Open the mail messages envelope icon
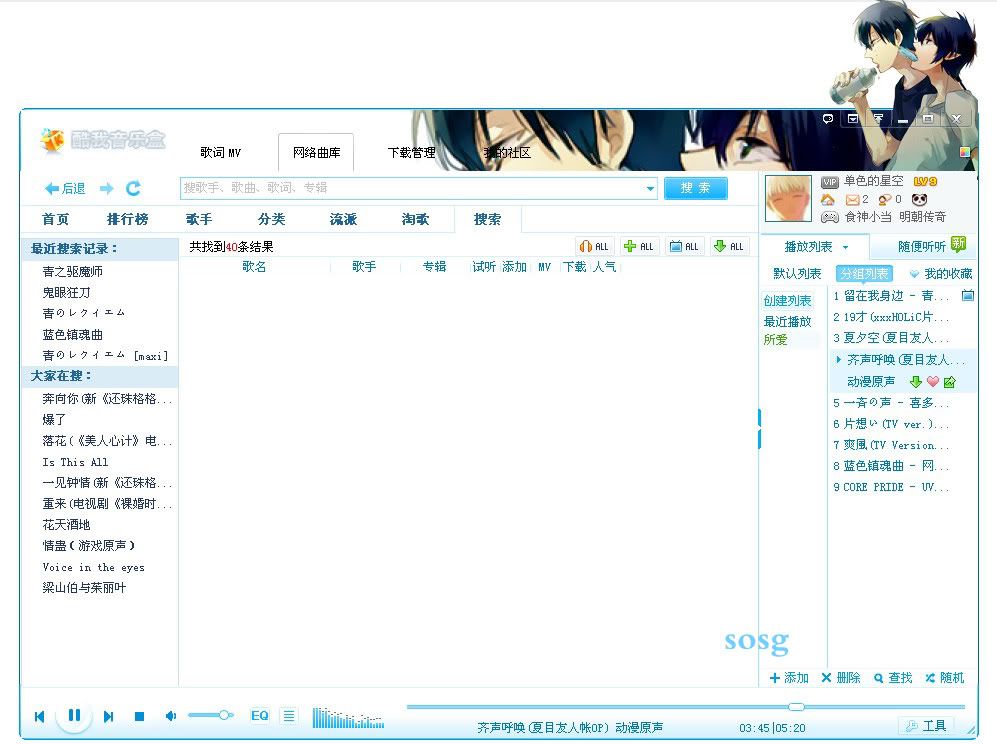Image resolution: width=997 pixels, height=744 pixels. coord(853,200)
